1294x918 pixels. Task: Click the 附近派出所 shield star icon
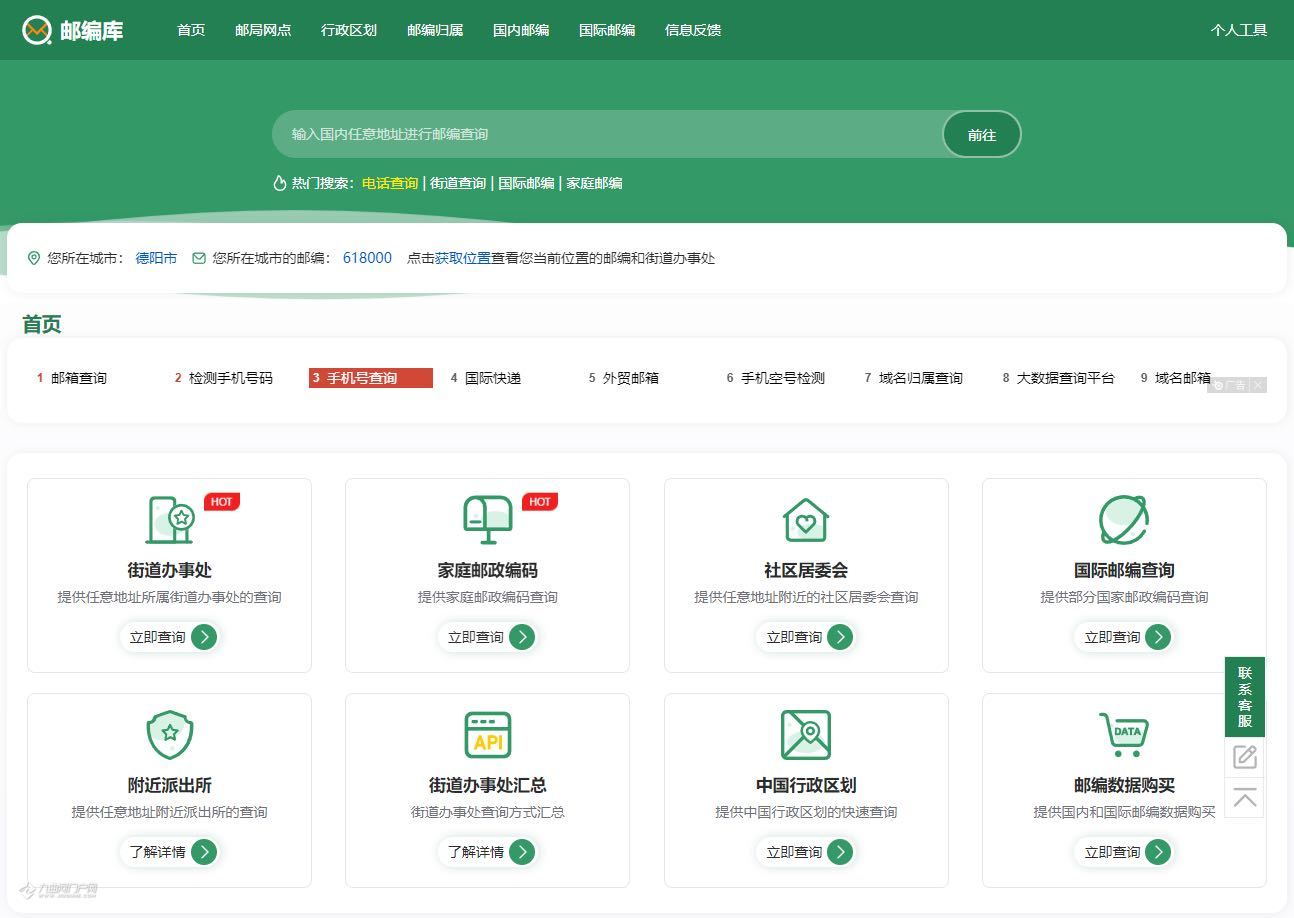click(x=170, y=735)
